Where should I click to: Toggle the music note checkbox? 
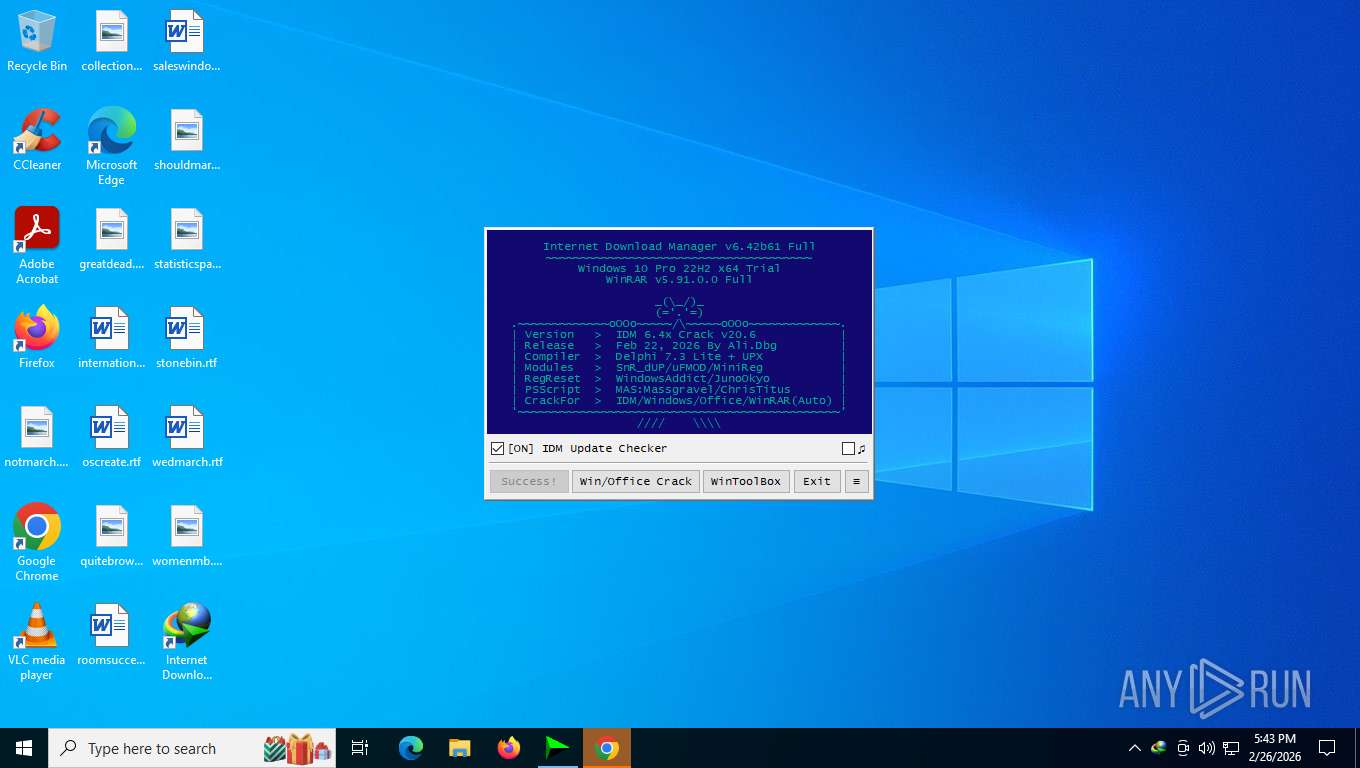[848, 449]
